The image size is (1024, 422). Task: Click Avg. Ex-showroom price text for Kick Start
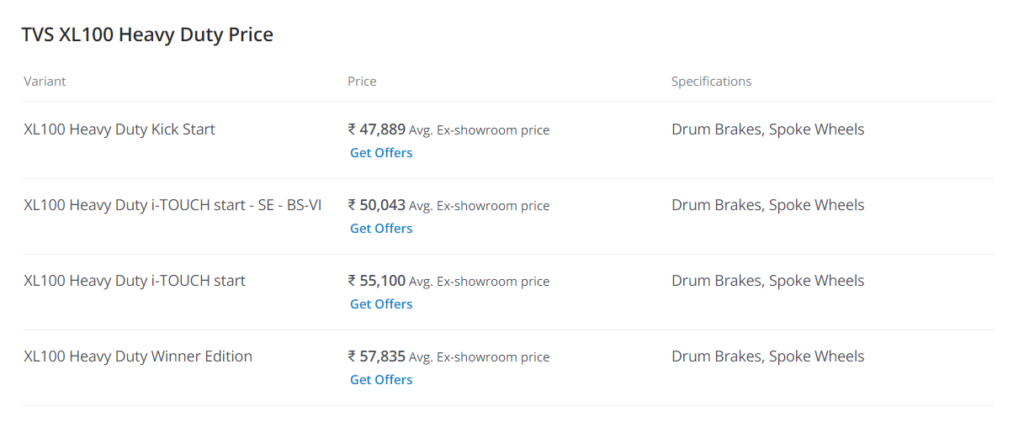tap(479, 130)
